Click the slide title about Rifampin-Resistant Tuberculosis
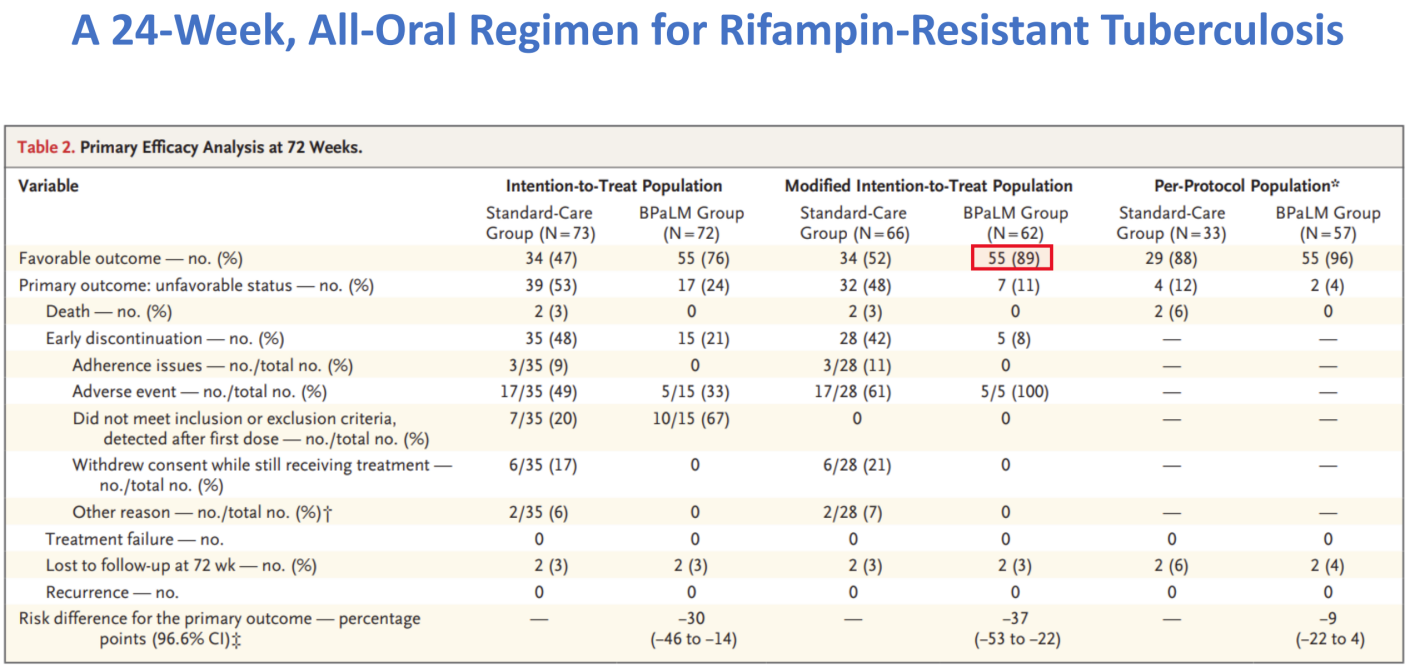The width and height of the screenshot is (1410, 672). click(707, 32)
